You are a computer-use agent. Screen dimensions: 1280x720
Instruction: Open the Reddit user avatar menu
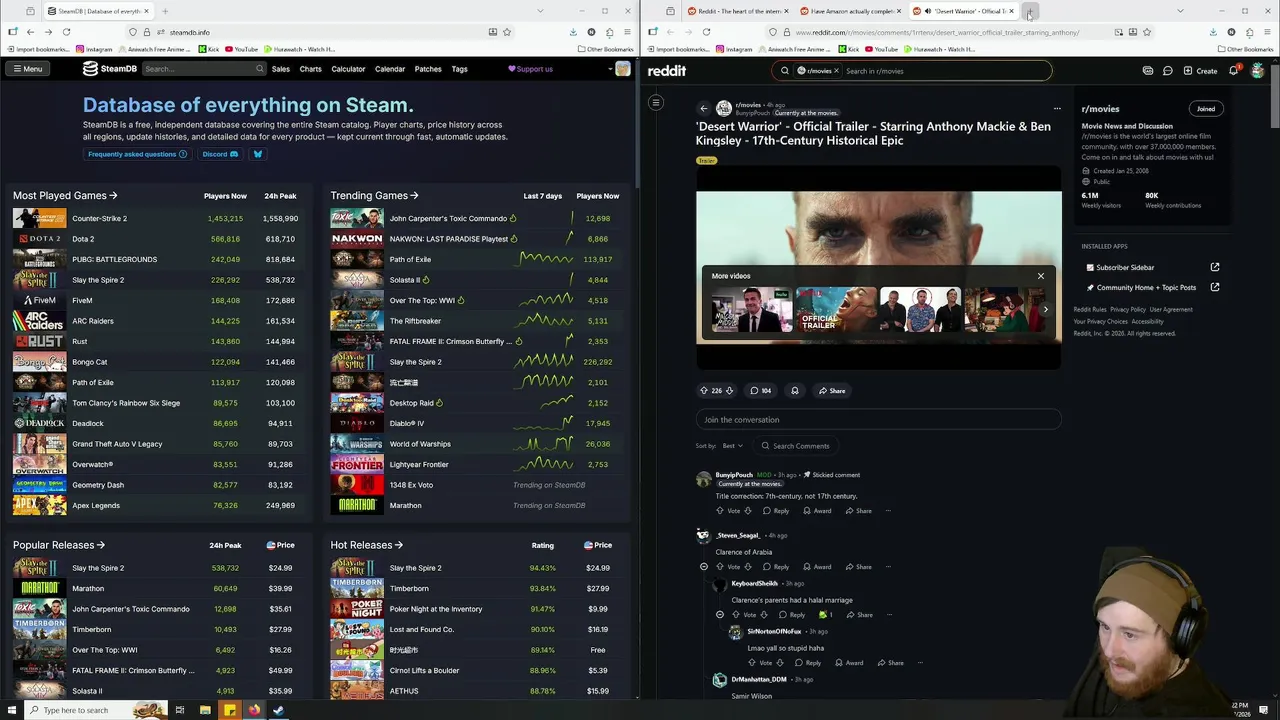pyautogui.click(x=1257, y=71)
